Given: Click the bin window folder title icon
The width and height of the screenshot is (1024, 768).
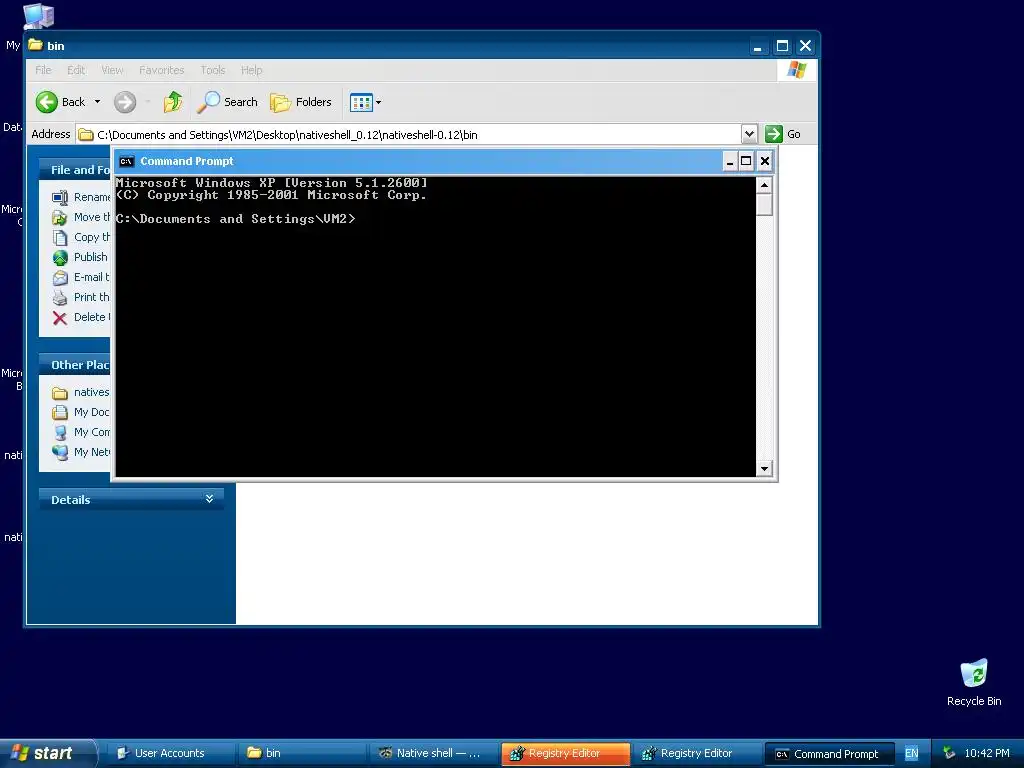Looking at the screenshot, I should pos(36,45).
